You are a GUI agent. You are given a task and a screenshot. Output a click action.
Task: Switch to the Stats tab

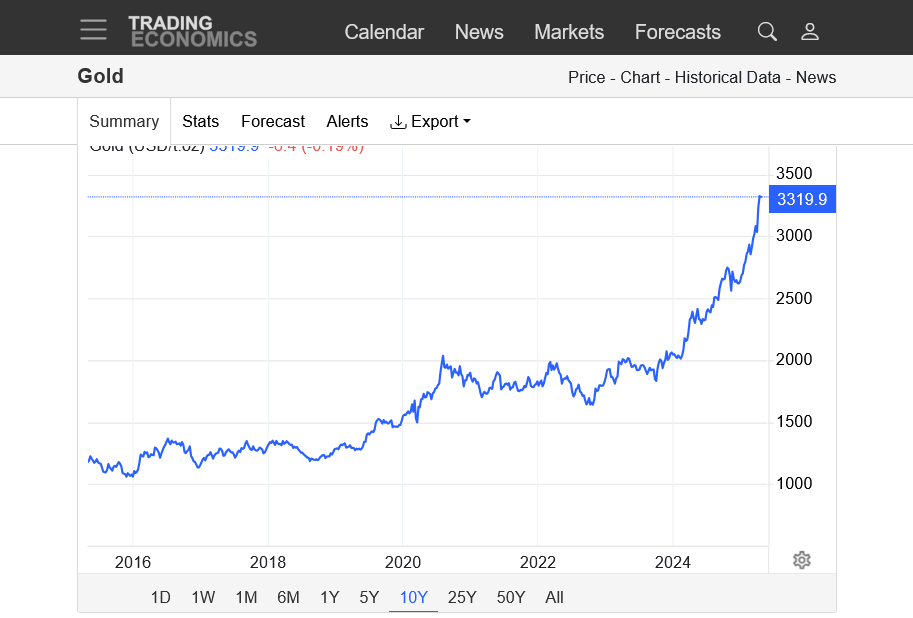[200, 121]
